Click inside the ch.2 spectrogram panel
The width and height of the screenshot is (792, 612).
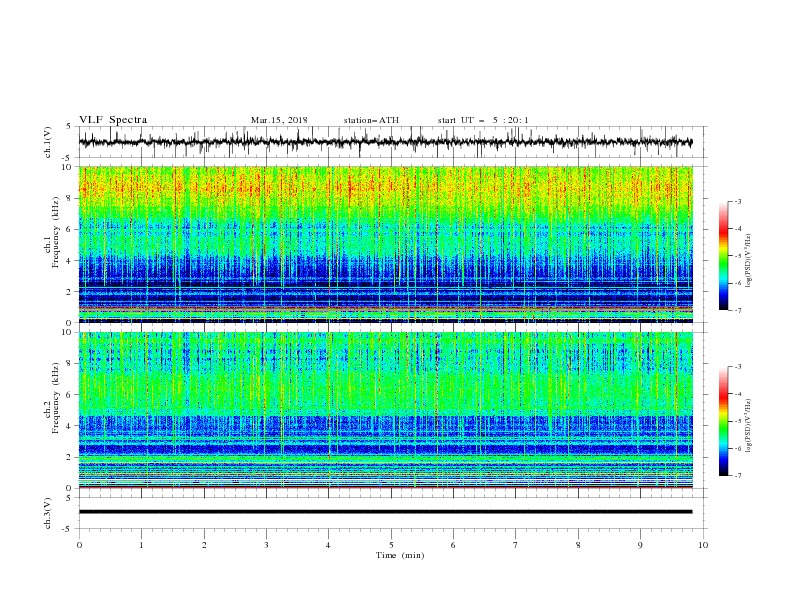coord(385,410)
